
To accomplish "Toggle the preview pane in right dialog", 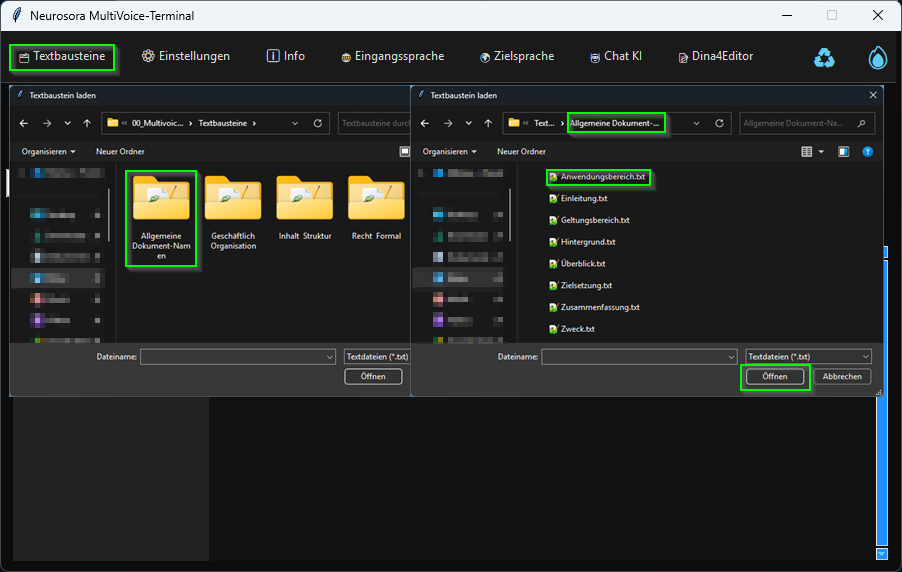I will 843,151.
